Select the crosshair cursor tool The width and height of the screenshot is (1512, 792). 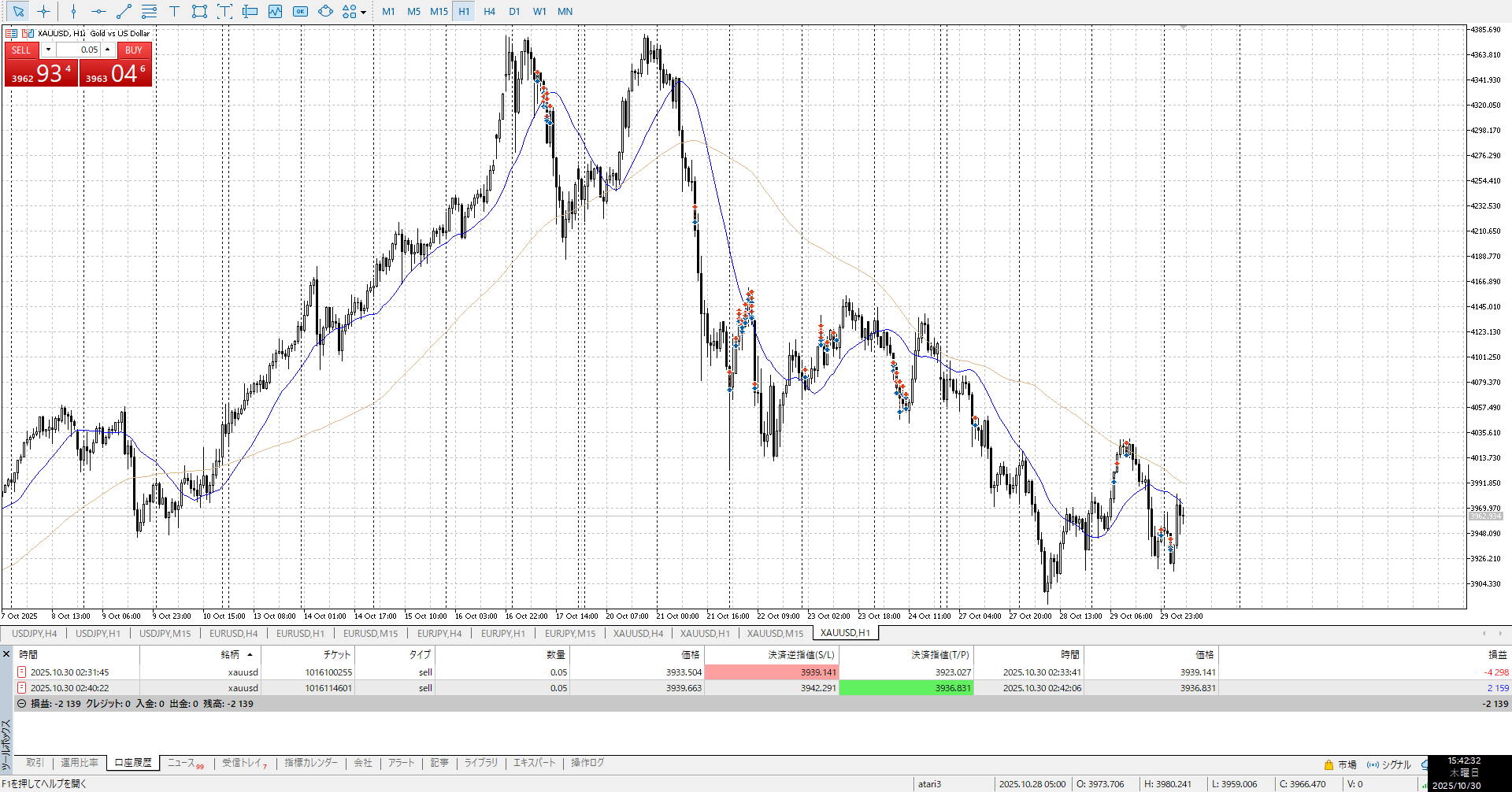[44, 11]
